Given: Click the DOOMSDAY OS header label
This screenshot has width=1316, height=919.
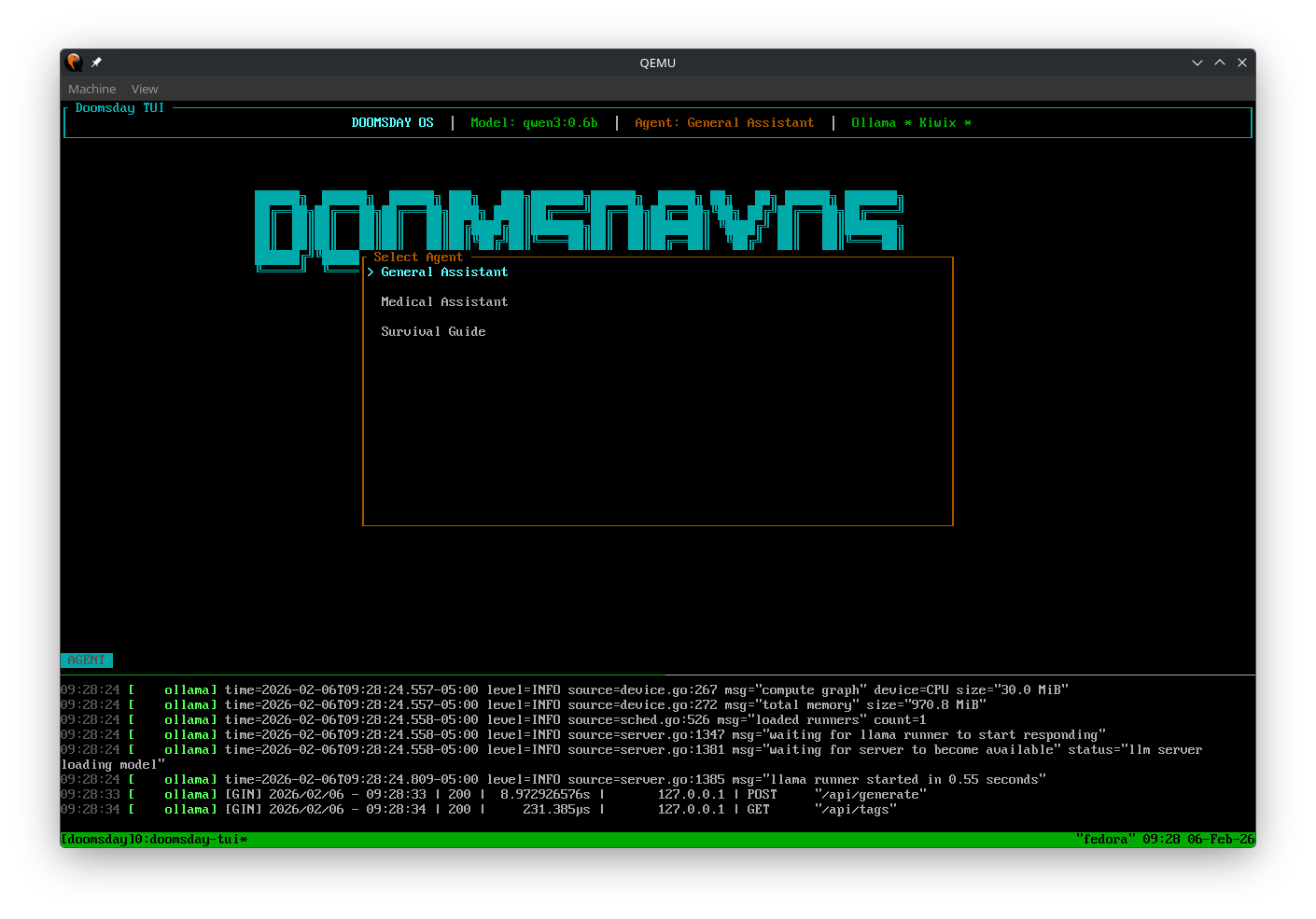Looking at the screenshot, I should (392, 122).
